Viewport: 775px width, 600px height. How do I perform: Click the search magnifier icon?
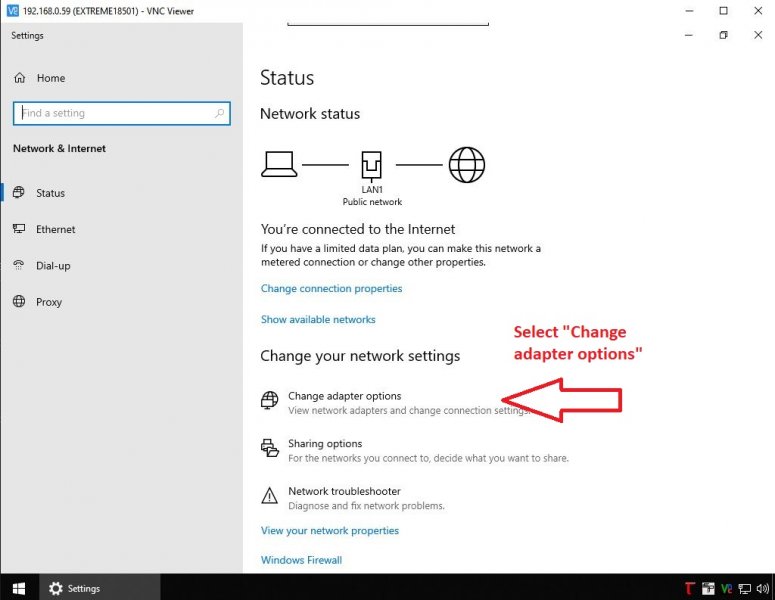[x=220, y=113]
